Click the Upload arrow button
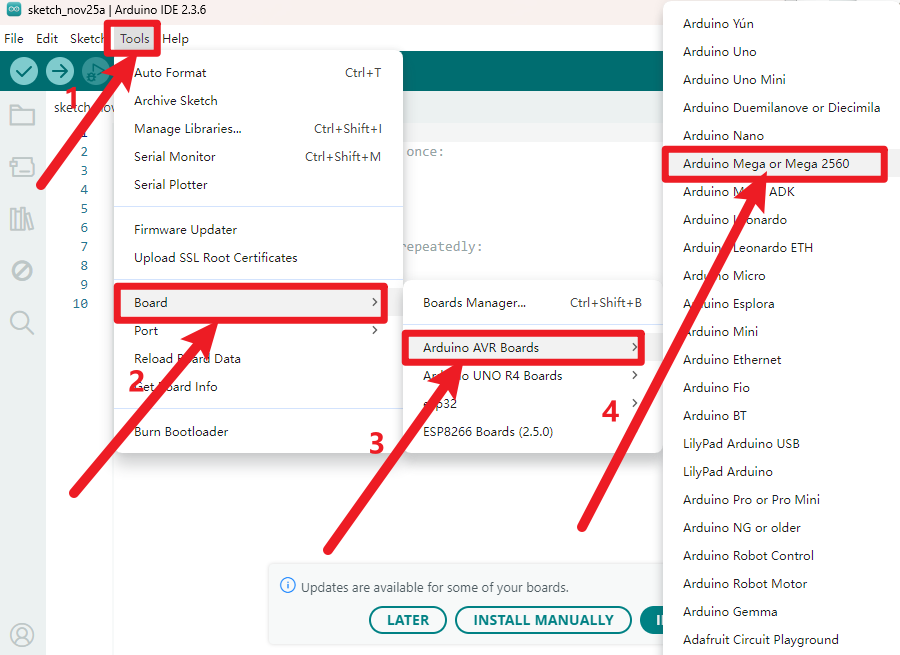 click(60, 71)
